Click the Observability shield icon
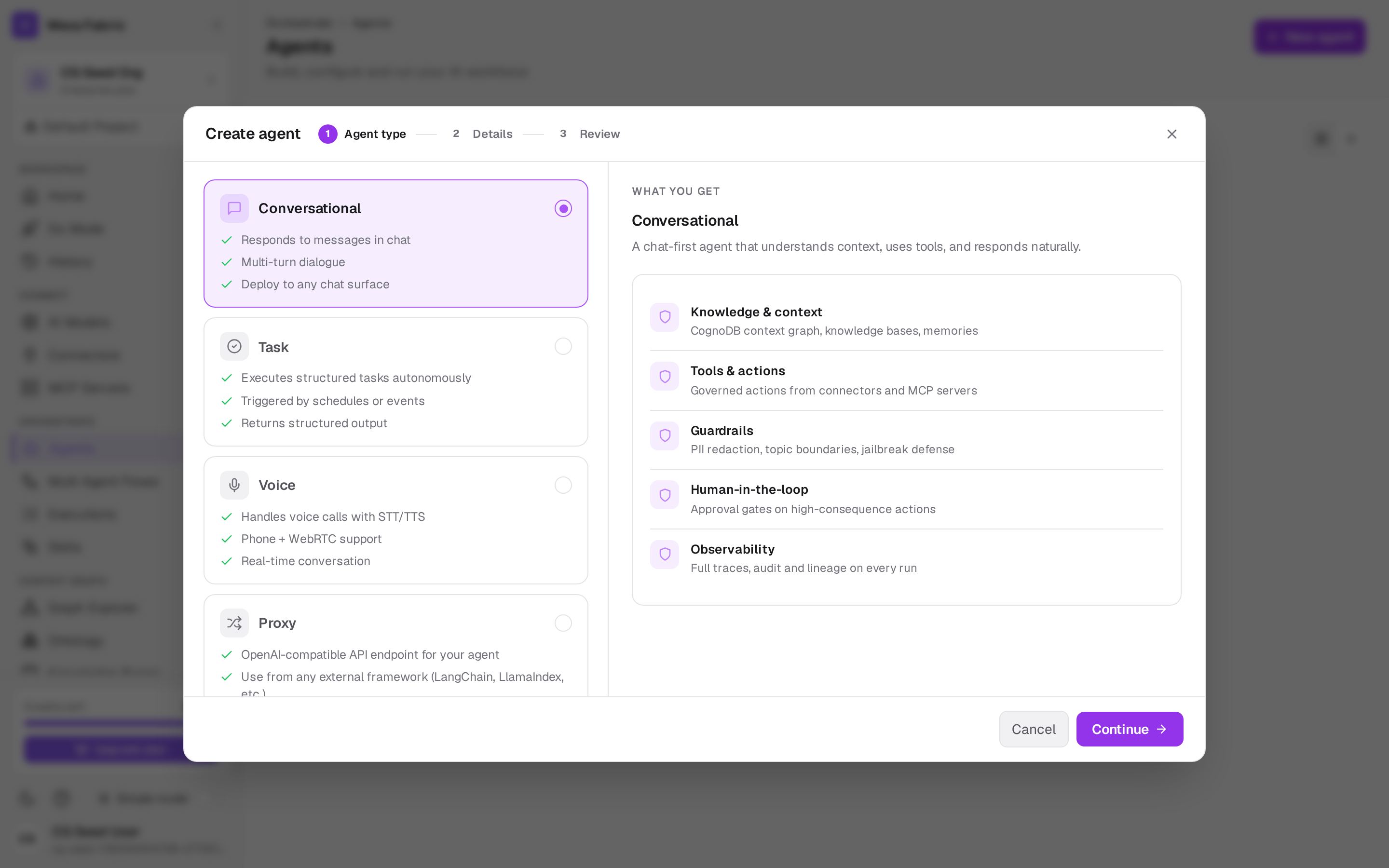The width and height of the screenshot is (1389, 868). 665,555
